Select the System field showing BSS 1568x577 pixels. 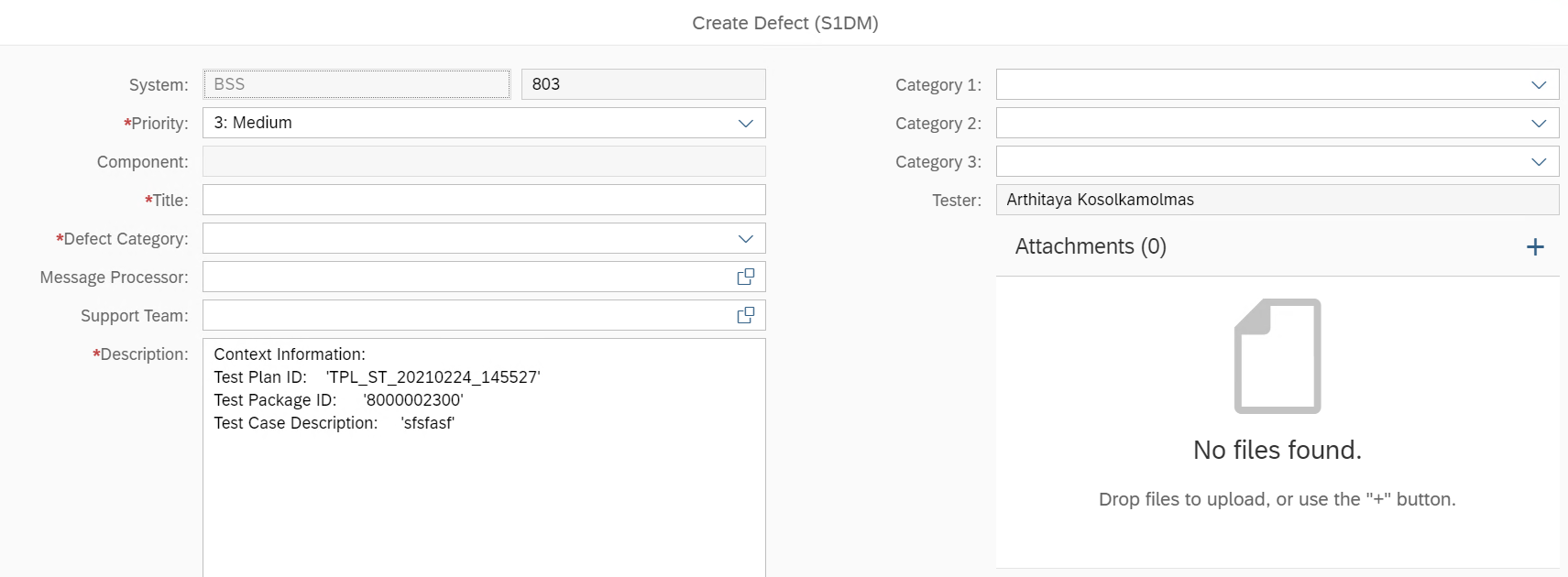pos(356,84)
